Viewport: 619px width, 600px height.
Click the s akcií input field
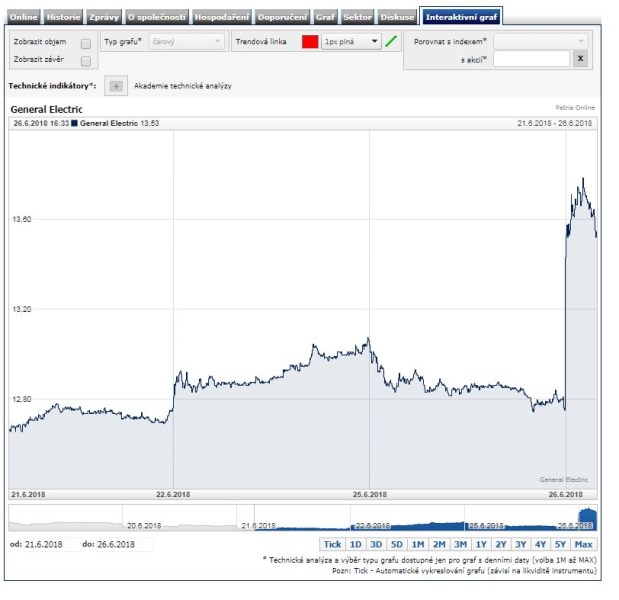530,59
